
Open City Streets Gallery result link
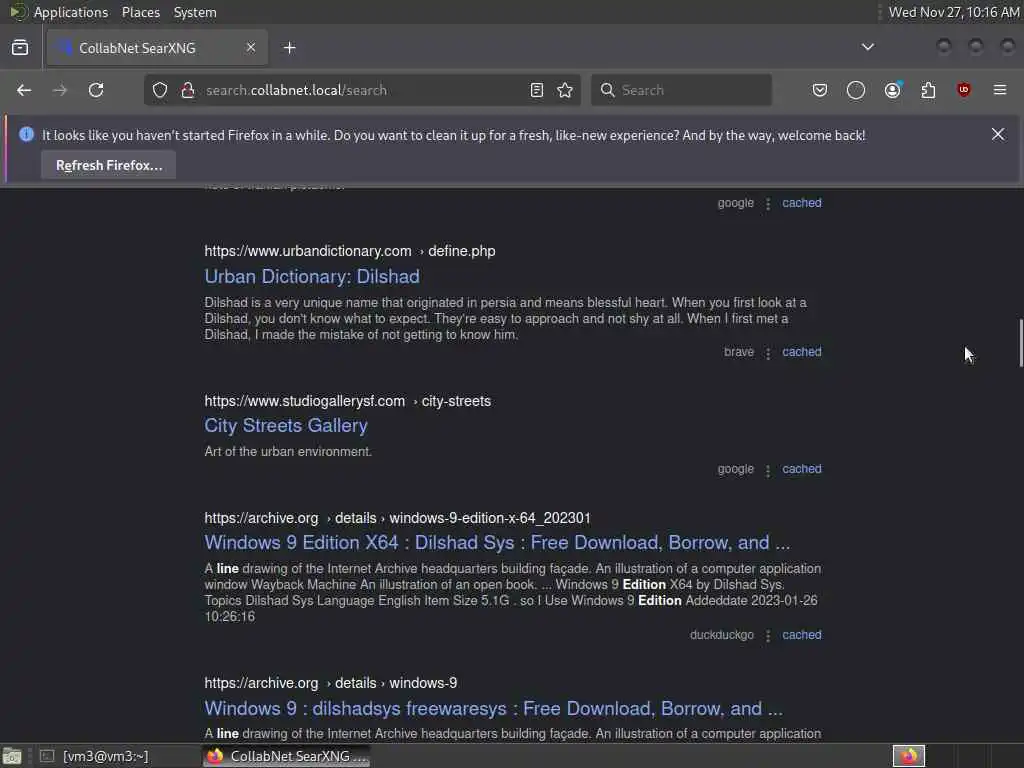click(x=286, y=426)
